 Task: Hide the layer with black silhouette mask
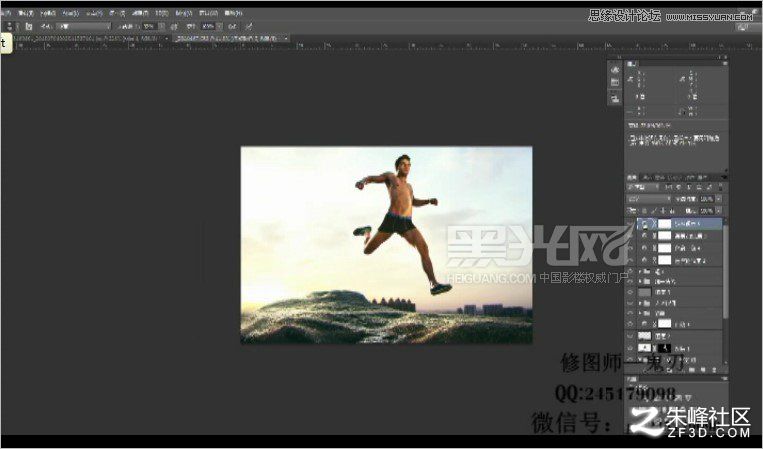(x=630, y=348)
